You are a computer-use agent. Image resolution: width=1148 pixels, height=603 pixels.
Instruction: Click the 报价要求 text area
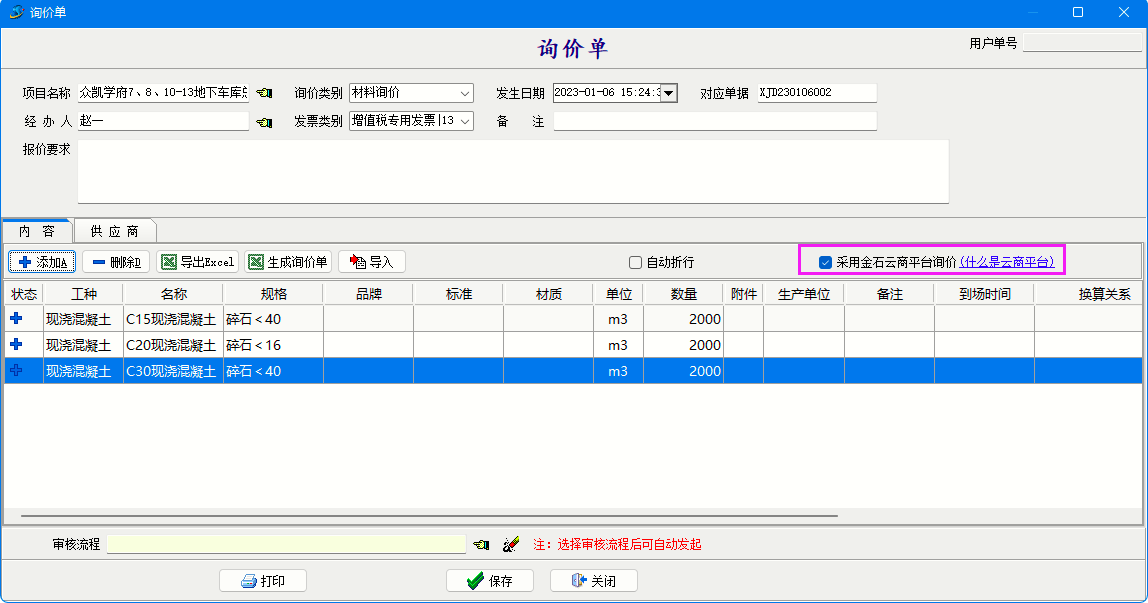click(512, 171)
